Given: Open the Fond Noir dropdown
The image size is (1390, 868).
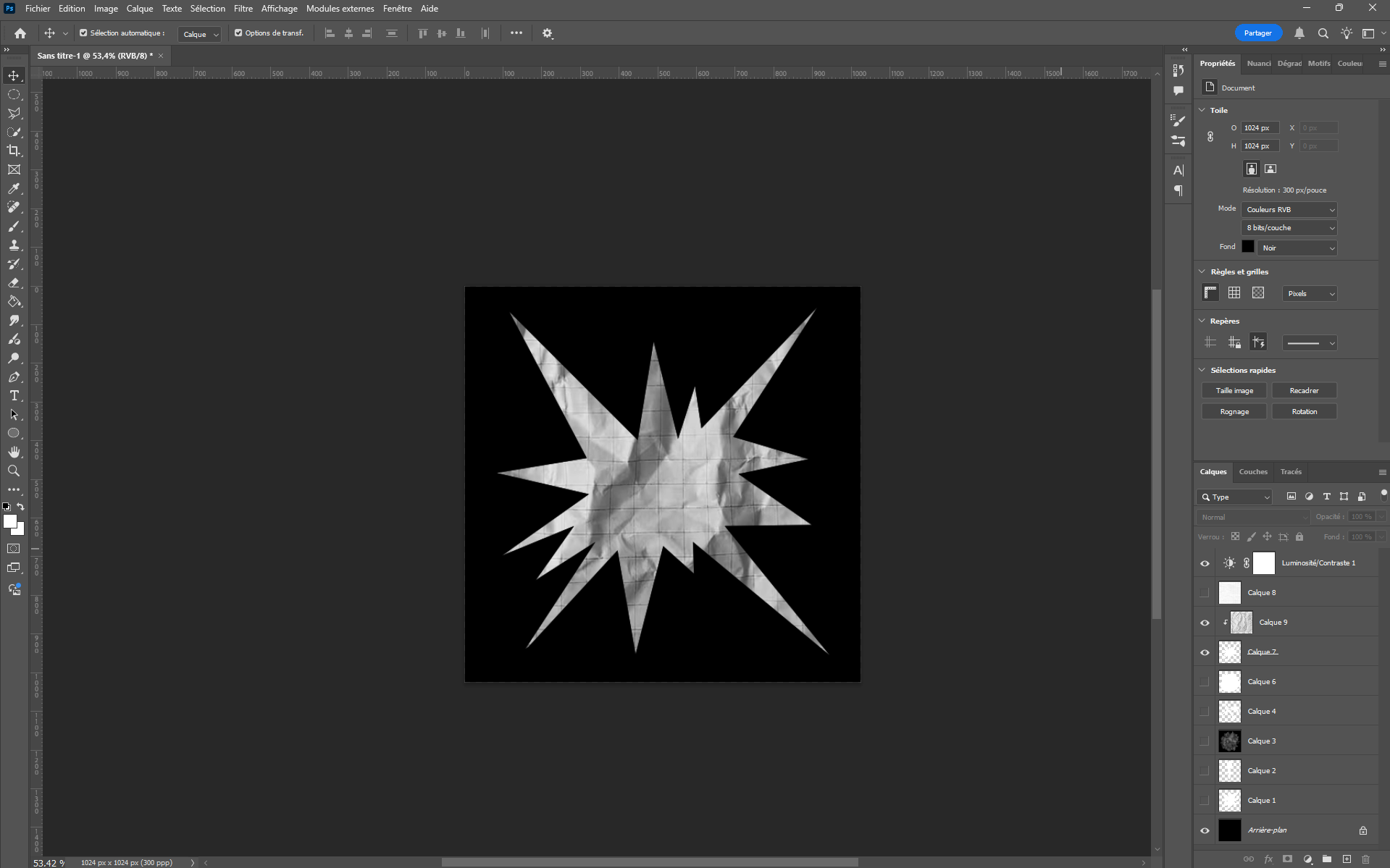Looking at the screenshot, I should (x=1297, y=248).
